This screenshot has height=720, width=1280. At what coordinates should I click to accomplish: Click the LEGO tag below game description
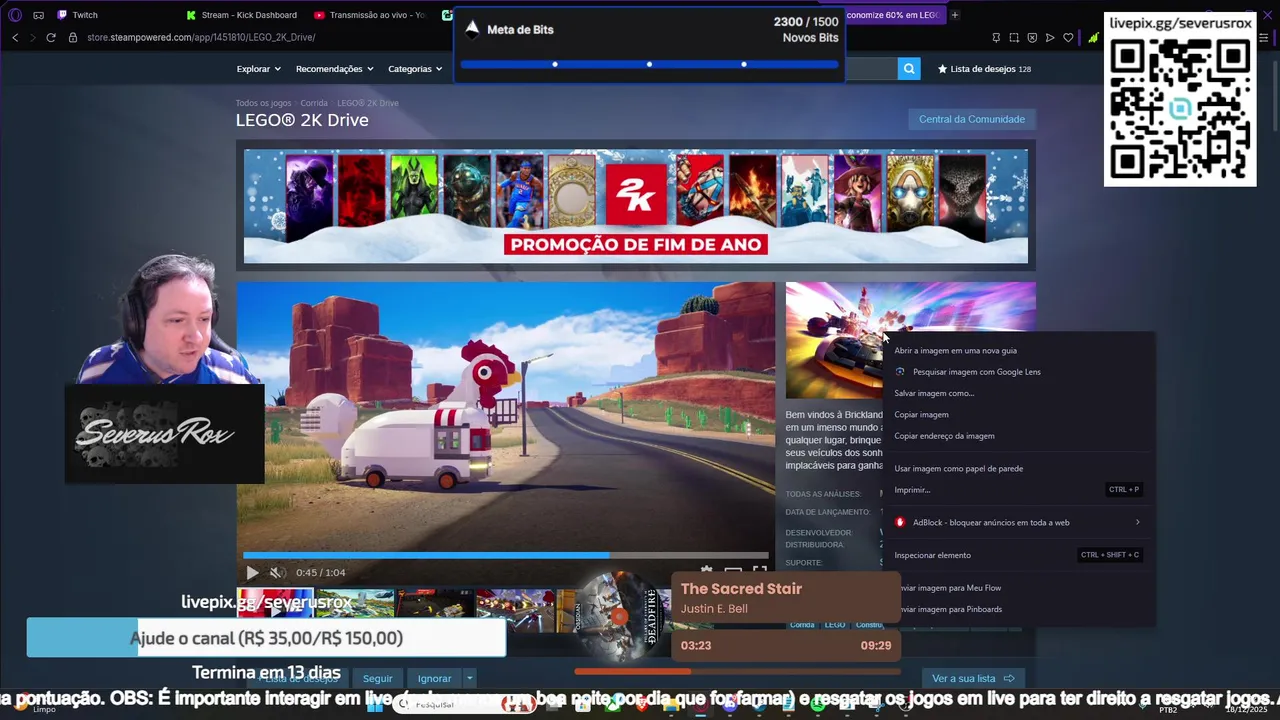[834, 625]
